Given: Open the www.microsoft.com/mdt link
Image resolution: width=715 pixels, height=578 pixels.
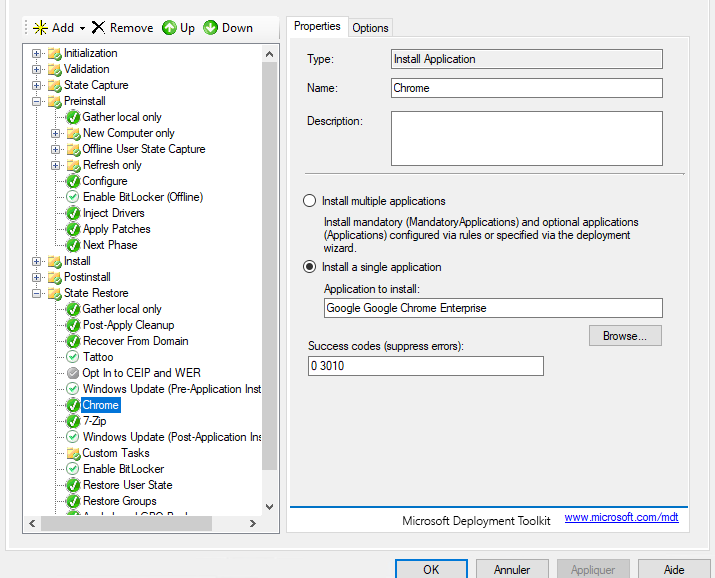Looking at the screenshot, I should (x=622, y=518).
